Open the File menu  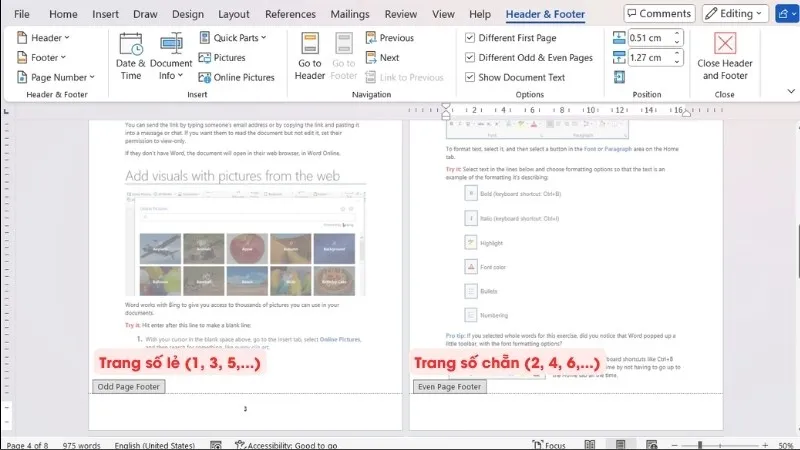pos(22,14)
